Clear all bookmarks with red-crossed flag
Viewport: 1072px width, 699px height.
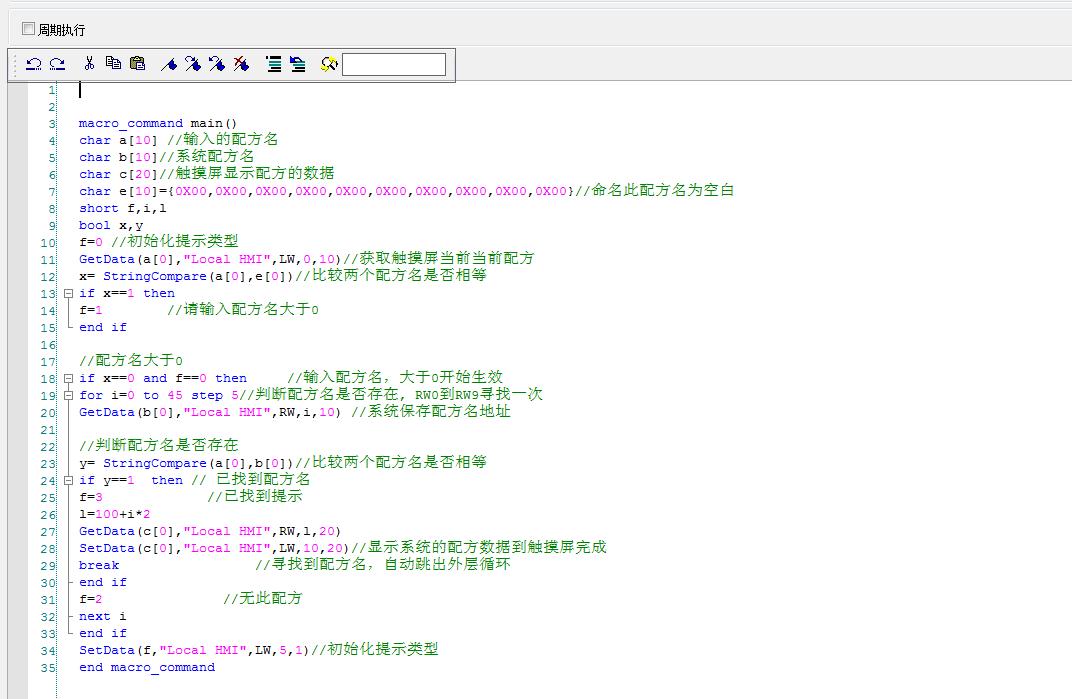pyautogui.click(x=241, y=64)
